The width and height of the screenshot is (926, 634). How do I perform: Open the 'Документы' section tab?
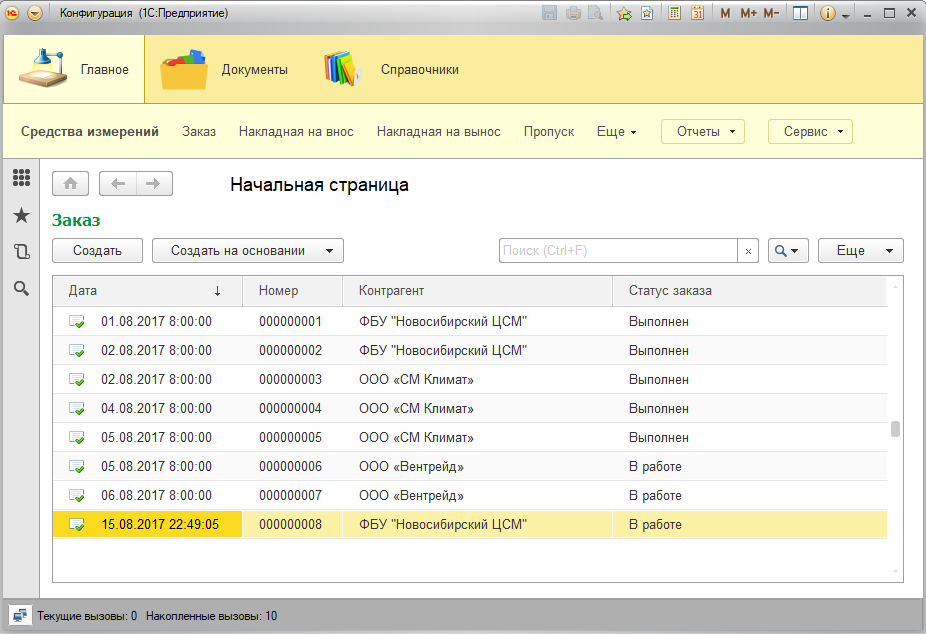(225, 70)
